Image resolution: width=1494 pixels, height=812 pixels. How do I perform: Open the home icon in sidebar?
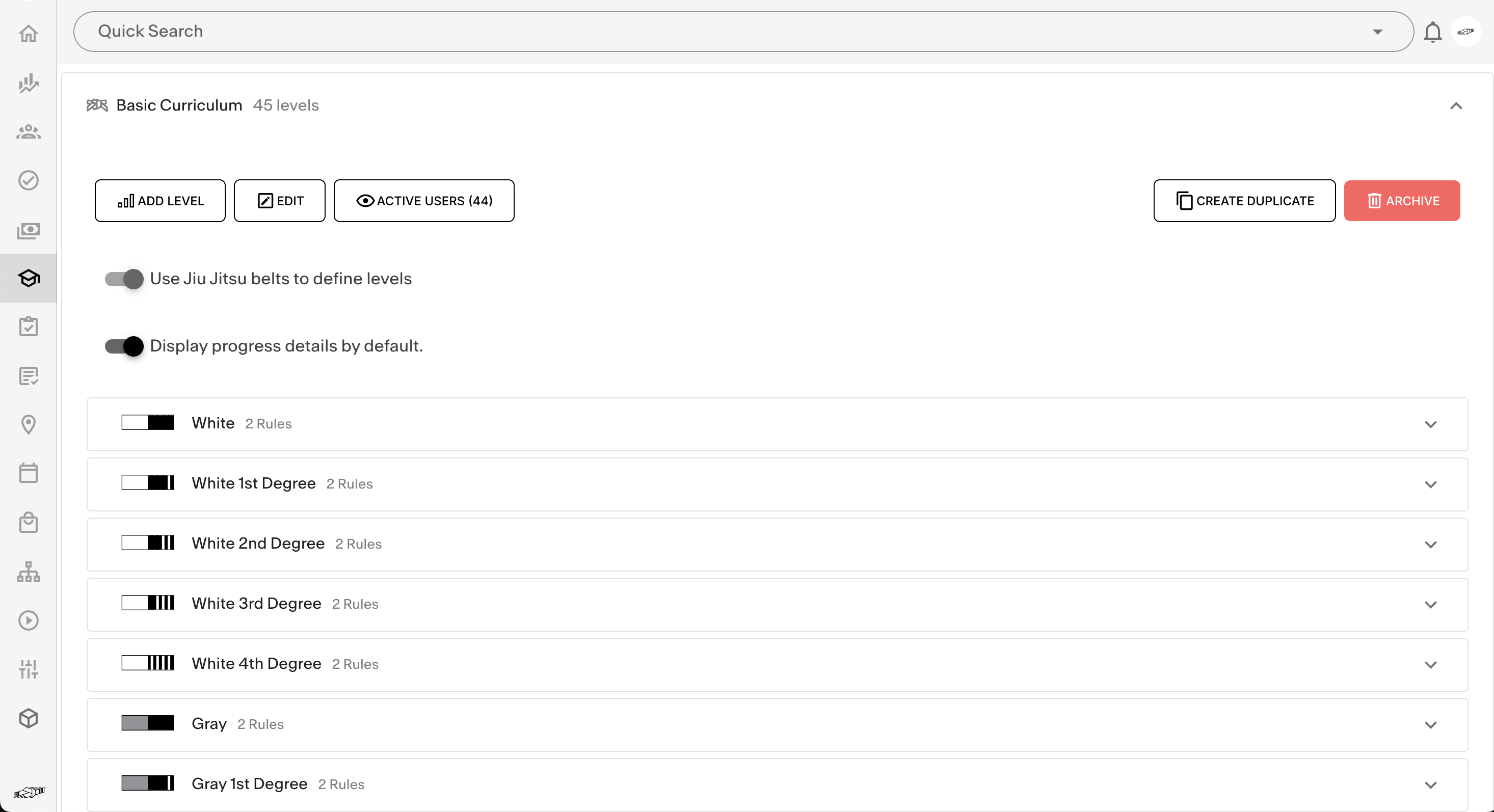(x=28, y=33)
